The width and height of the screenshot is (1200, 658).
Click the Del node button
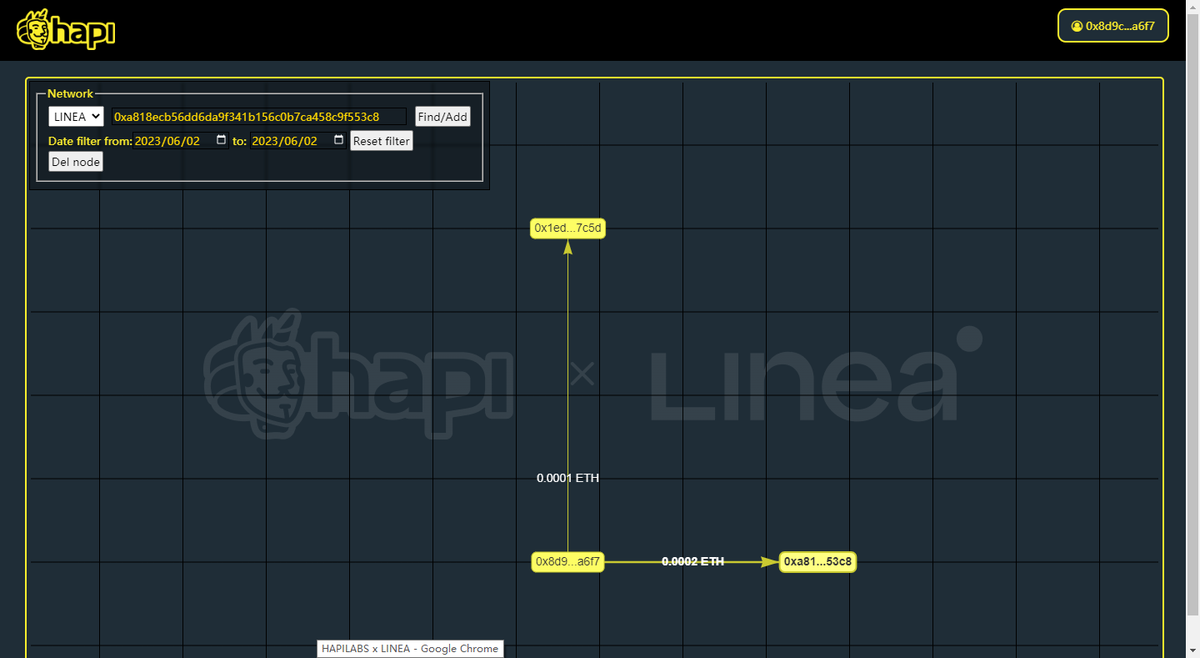[76, 162]
